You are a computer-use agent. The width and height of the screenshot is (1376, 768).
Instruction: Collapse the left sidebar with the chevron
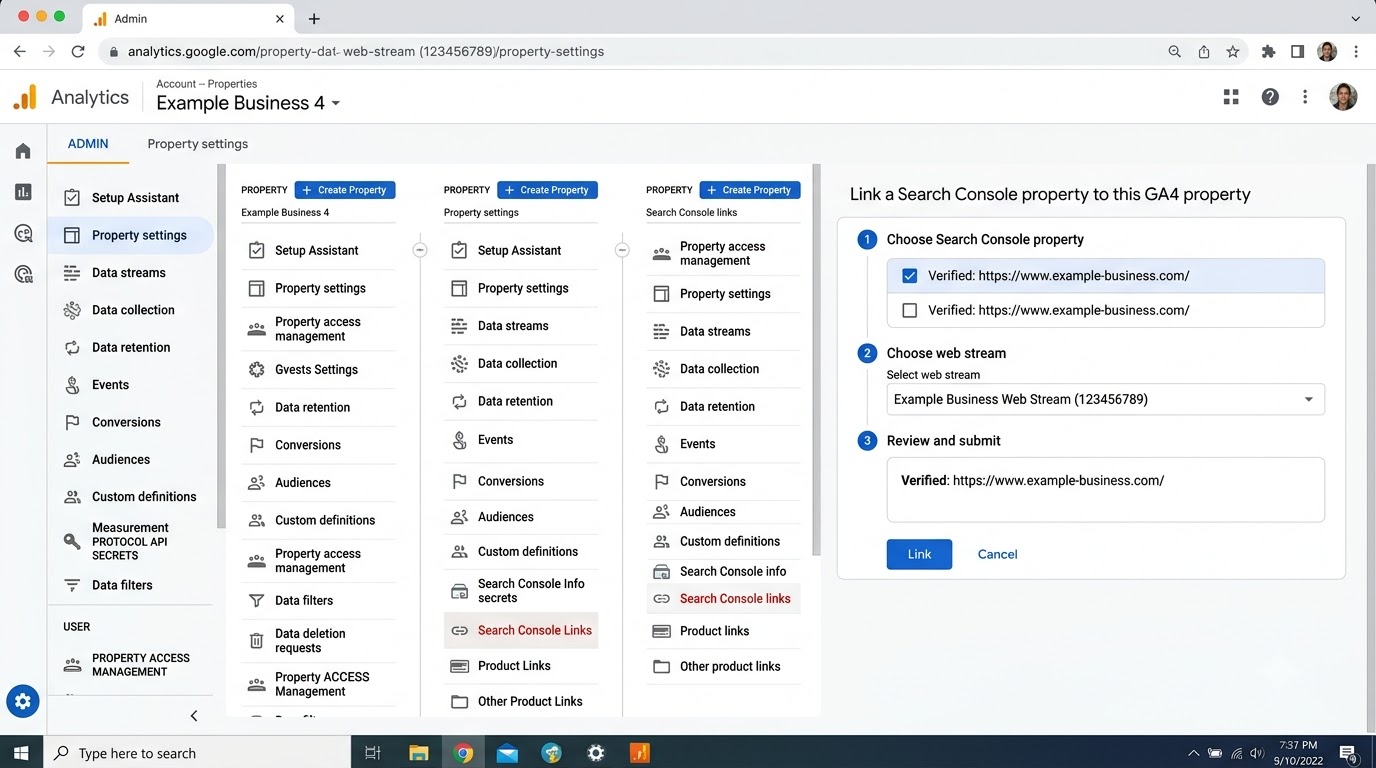point(194,715)
